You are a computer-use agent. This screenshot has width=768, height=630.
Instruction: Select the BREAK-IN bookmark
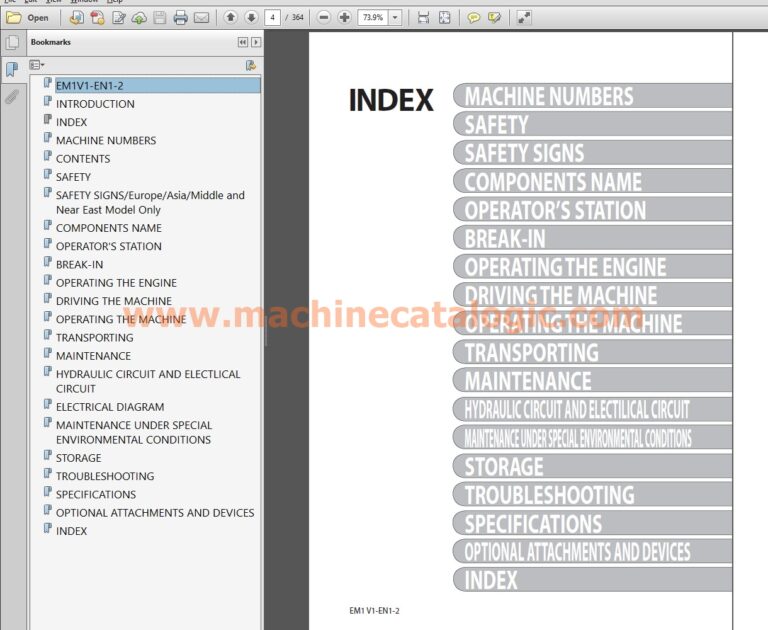coord(79,265)
